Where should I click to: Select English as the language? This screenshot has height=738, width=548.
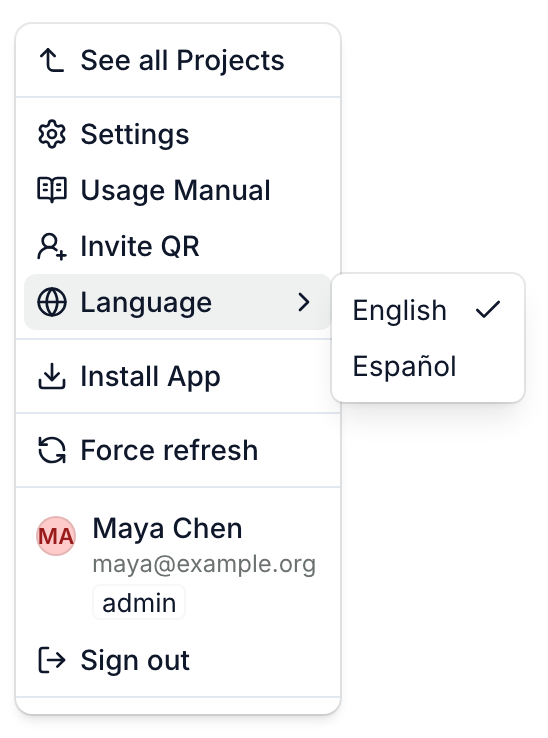[428, 310]
